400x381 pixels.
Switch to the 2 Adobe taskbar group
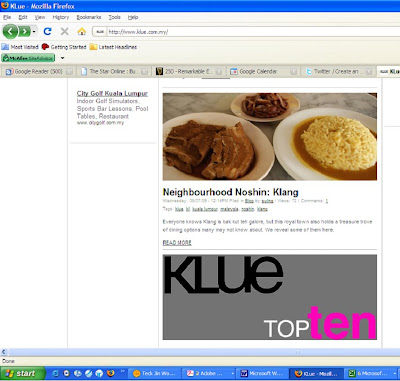(209, 374)
